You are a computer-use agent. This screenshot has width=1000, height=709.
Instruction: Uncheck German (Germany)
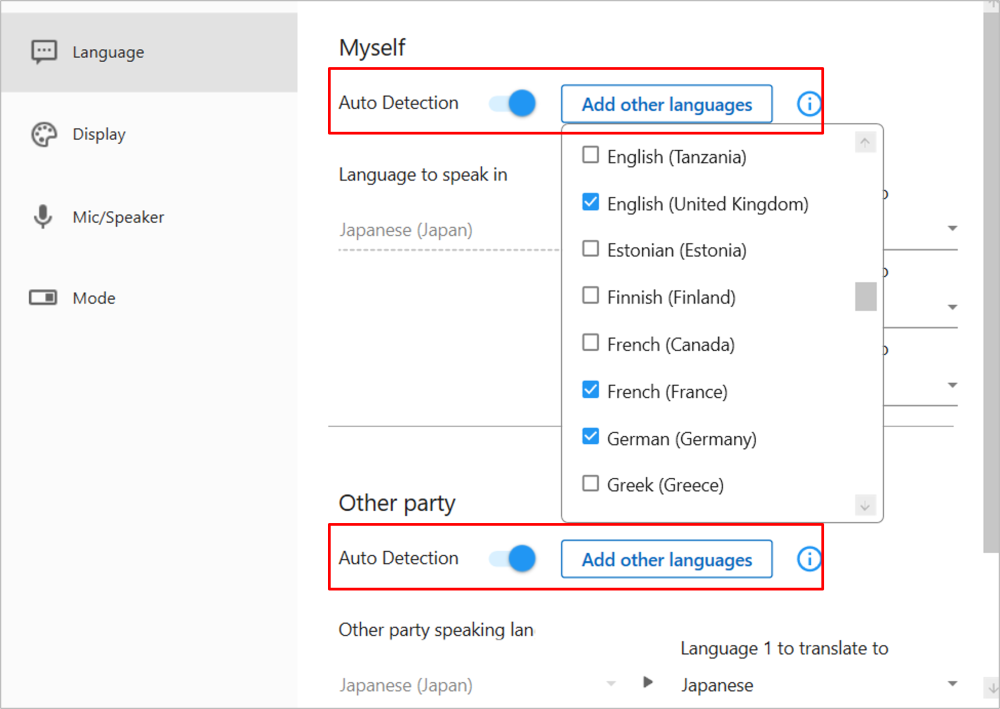point(591,437)
